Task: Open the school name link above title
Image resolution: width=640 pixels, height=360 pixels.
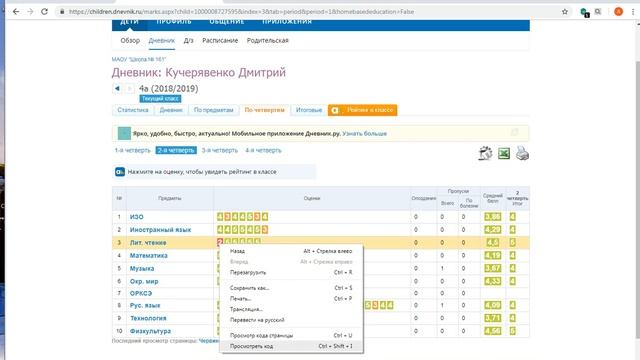Action: point(139,60)
